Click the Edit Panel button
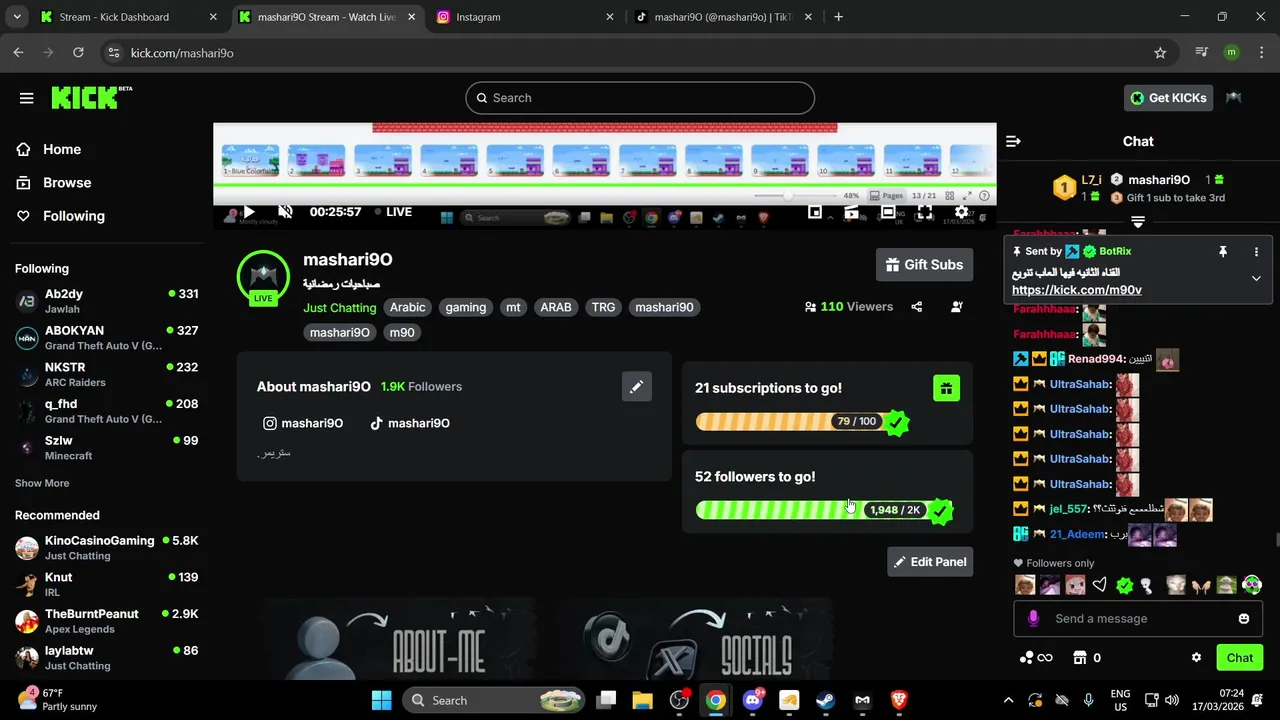The image size is (1280, 720). [x=930, y=562]
